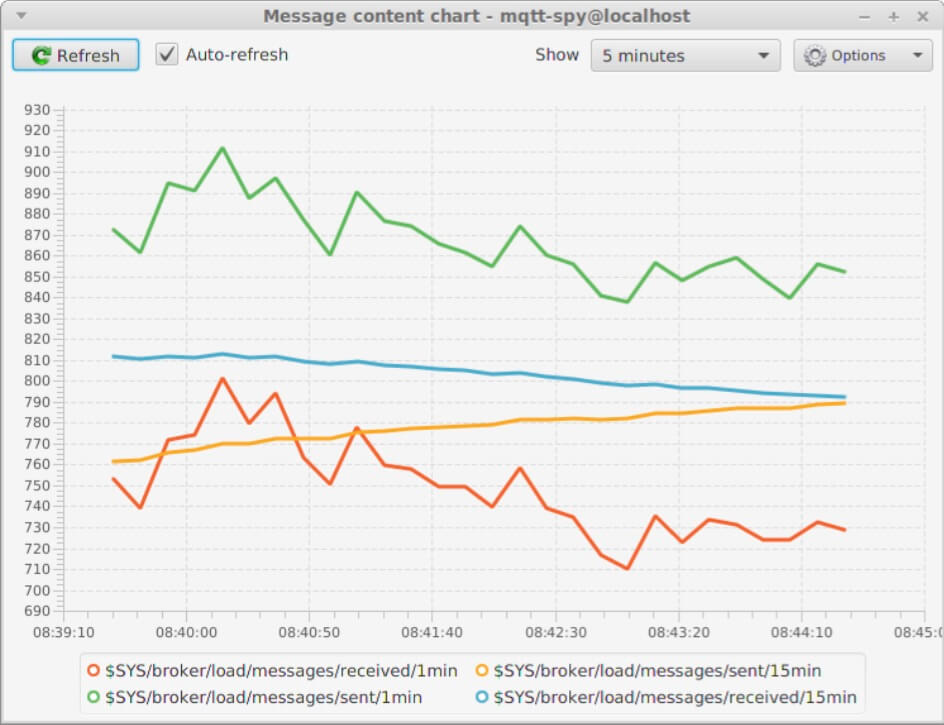Disable the Auto-refresh checkbox

pos(167,54)
